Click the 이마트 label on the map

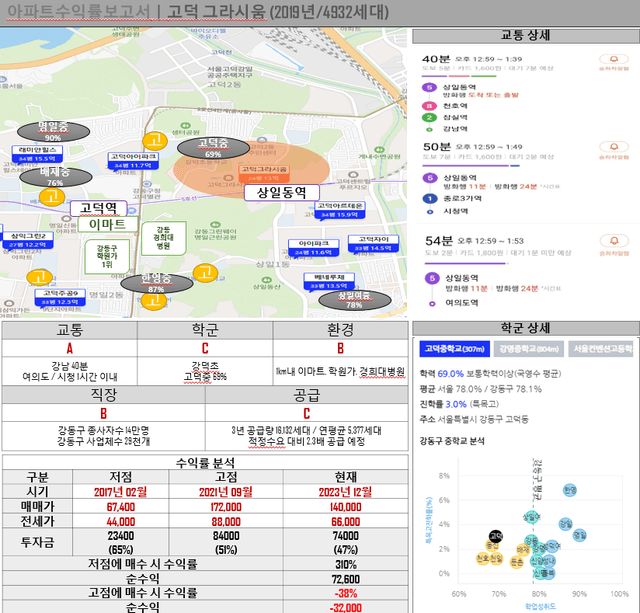coord(107,224)
